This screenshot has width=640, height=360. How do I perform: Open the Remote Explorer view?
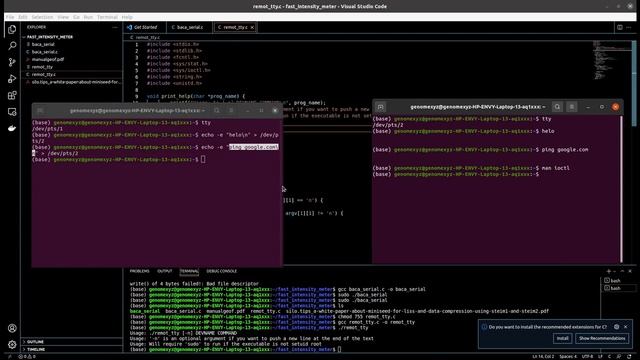[12, 112]
